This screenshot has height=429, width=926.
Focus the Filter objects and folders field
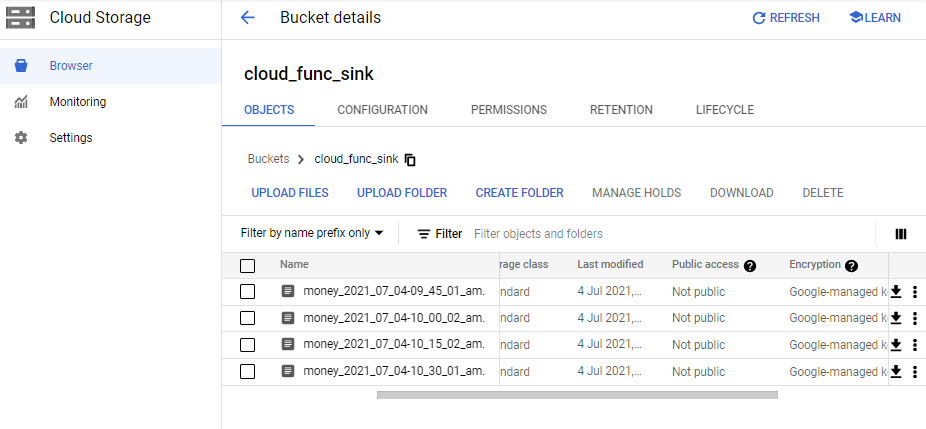point(600,234)
